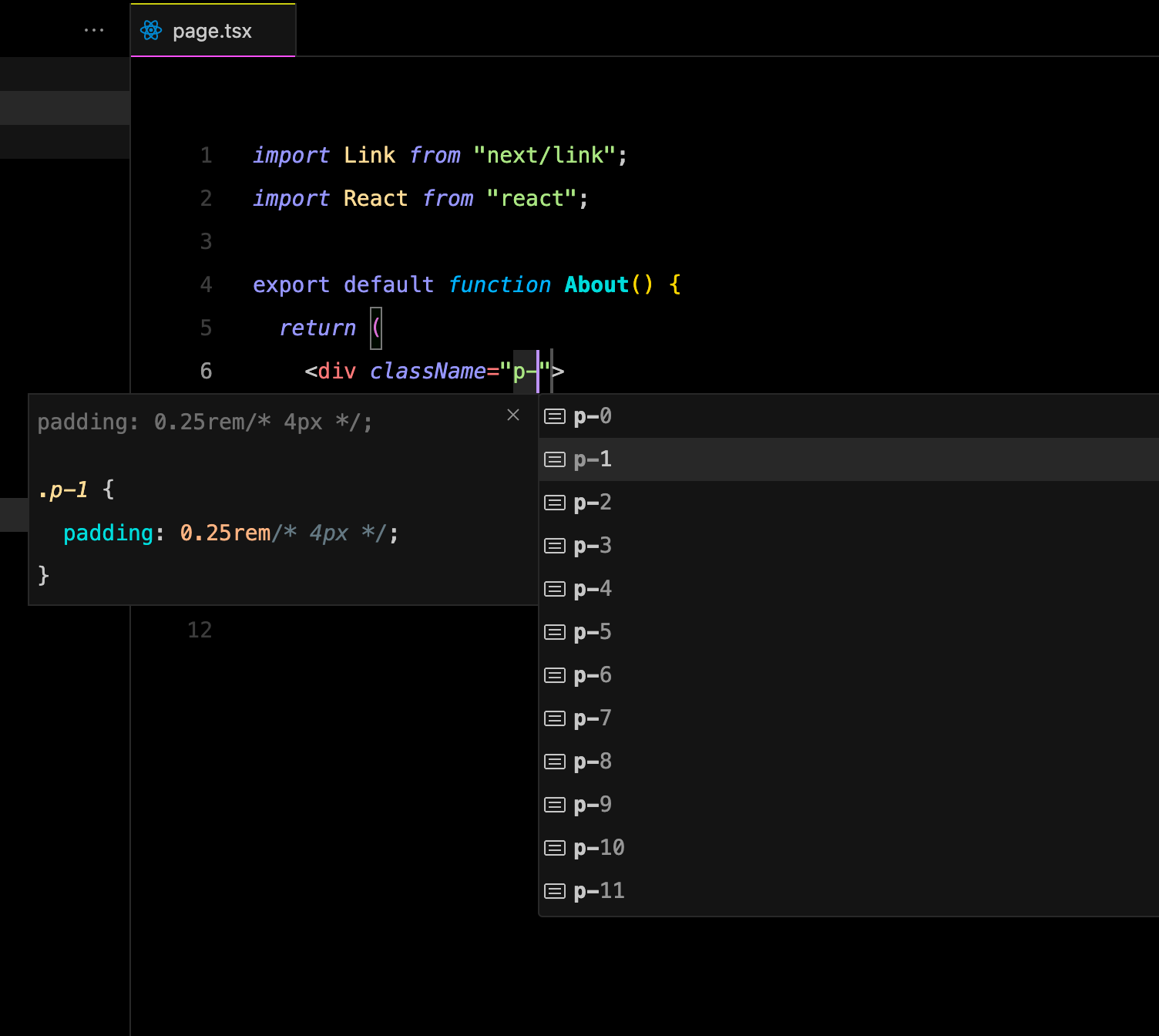Click the About function name
This screenshot has height=1036, width=1159.
tap(596, 284)
